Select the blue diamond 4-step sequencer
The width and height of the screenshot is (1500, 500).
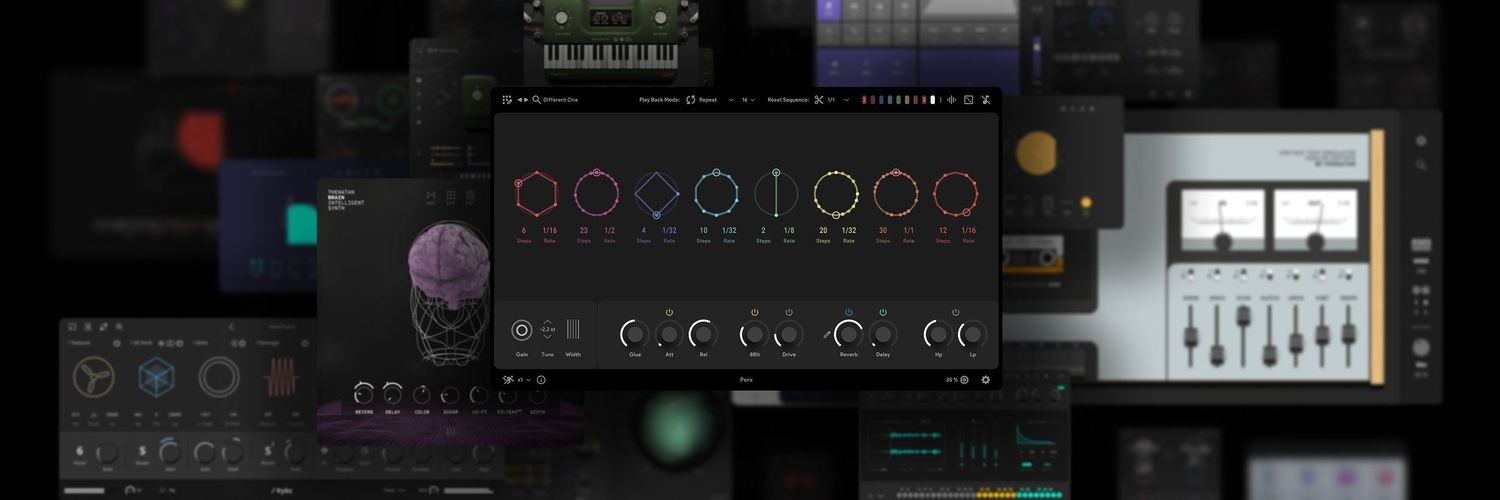click(657, 193)
